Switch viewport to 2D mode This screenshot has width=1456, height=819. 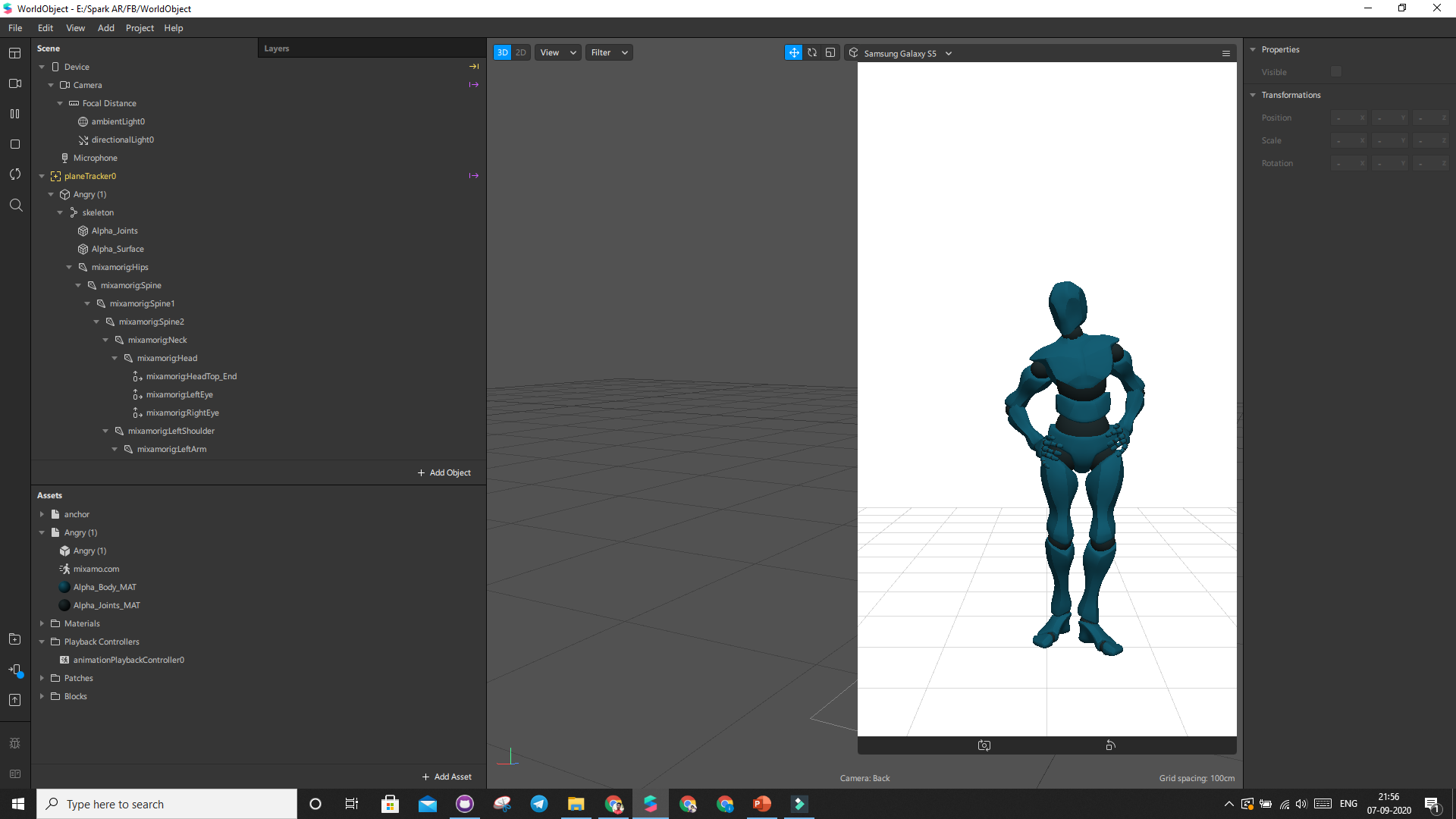click(x=521, y=52)
